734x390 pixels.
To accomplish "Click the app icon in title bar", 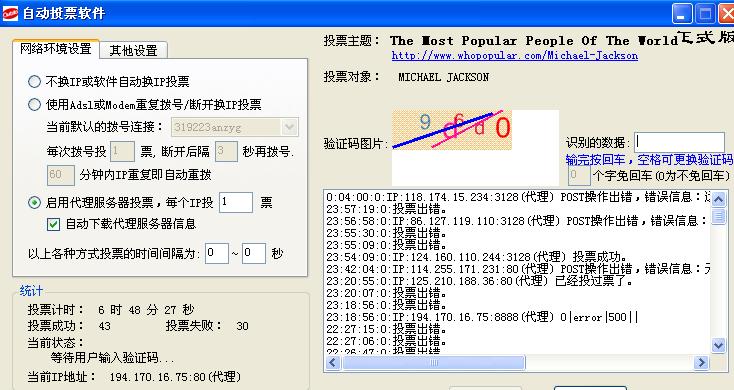I will (10, 13).
